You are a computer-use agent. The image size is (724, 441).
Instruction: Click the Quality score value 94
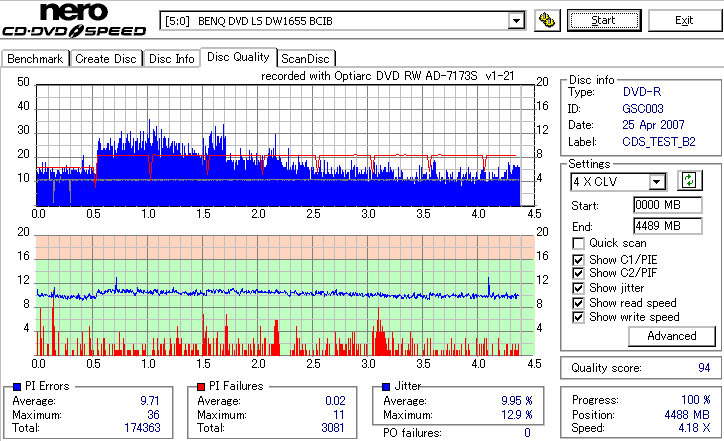[x=704, y=368]
